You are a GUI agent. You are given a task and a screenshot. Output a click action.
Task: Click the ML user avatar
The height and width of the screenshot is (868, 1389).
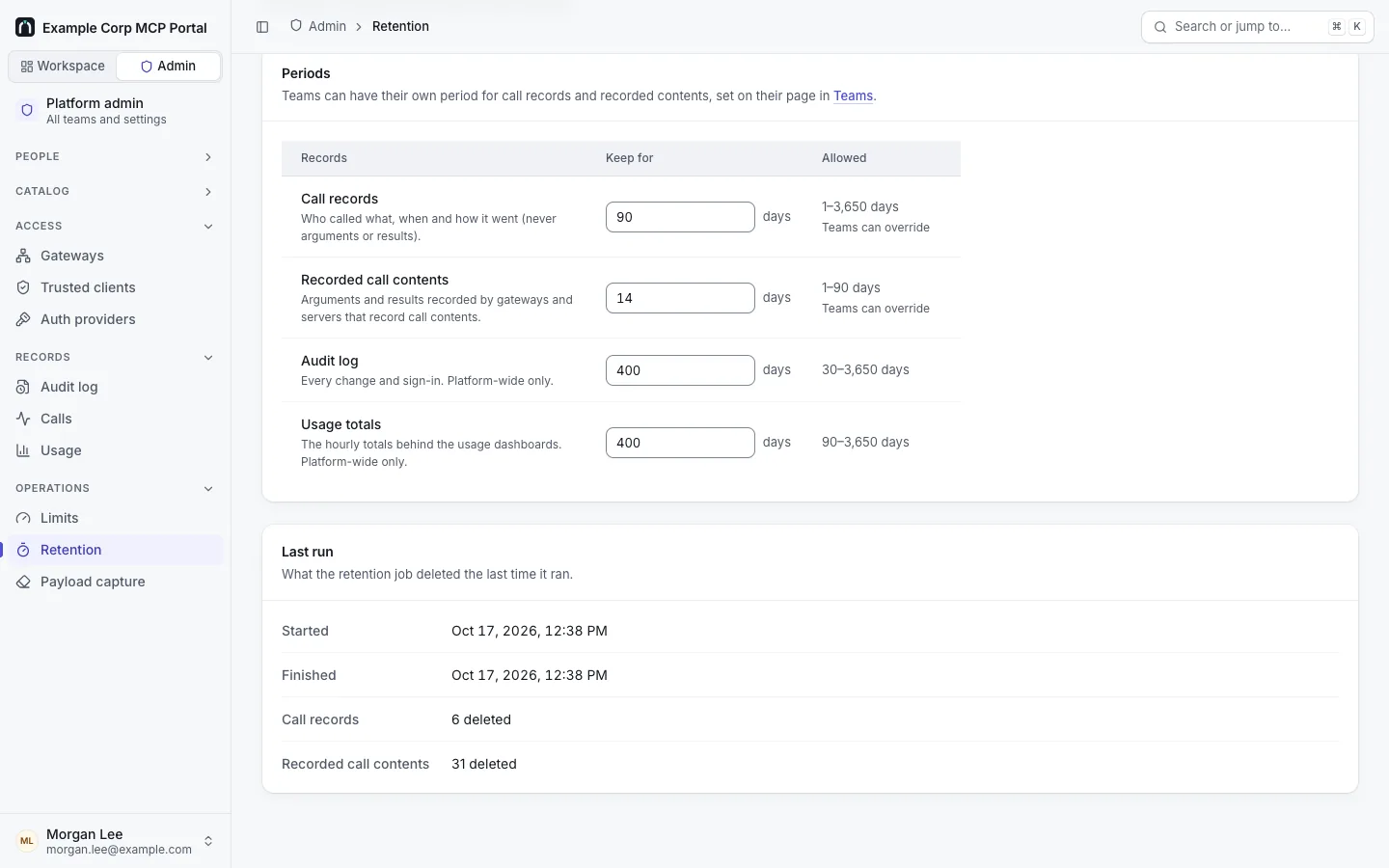(27, 841)
